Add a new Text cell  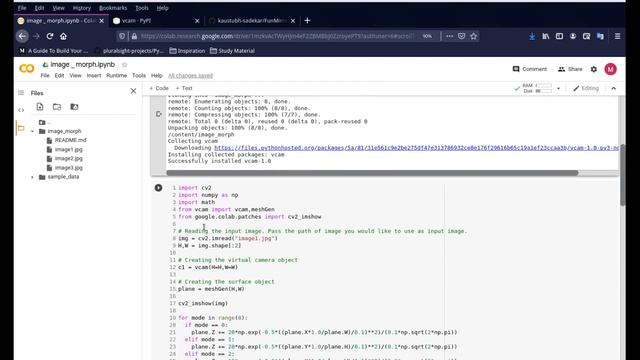184,88
